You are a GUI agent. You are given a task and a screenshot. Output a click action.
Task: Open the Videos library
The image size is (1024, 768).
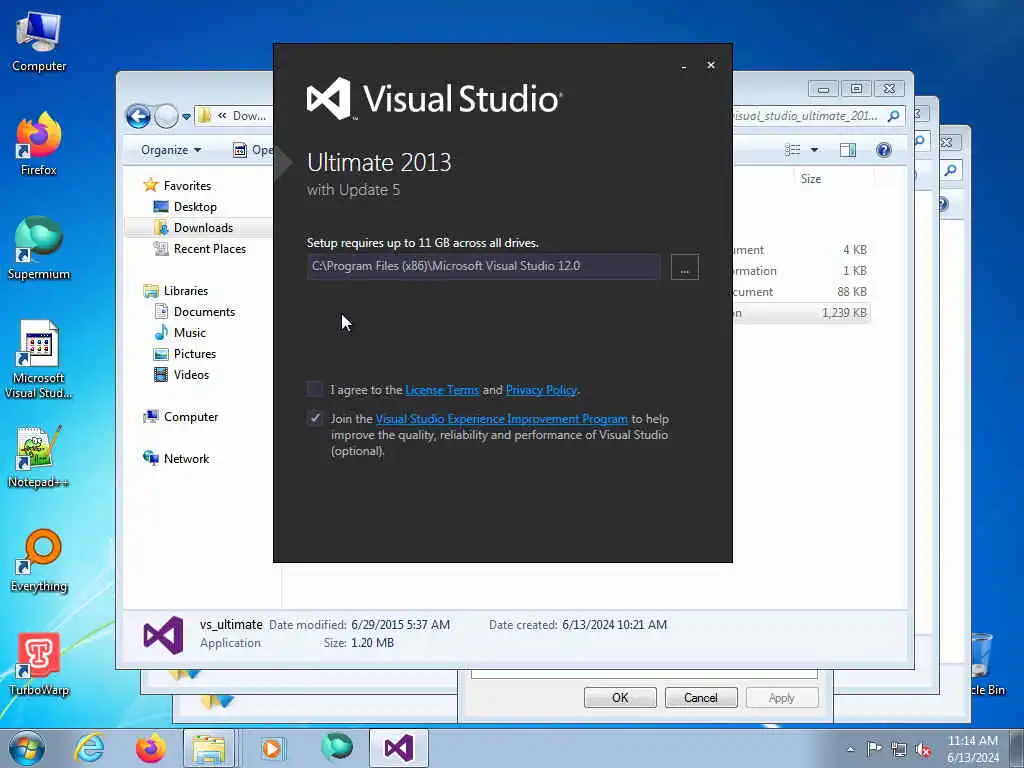click(x=191, y=374)
